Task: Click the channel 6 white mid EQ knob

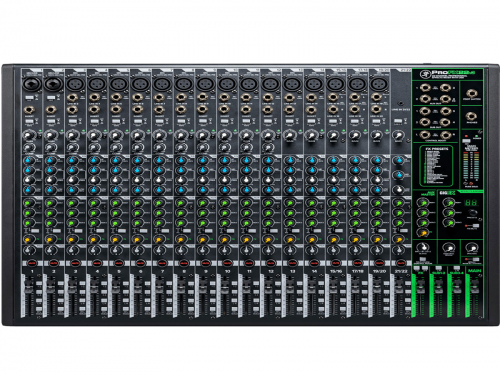Action: pos(137,180)
